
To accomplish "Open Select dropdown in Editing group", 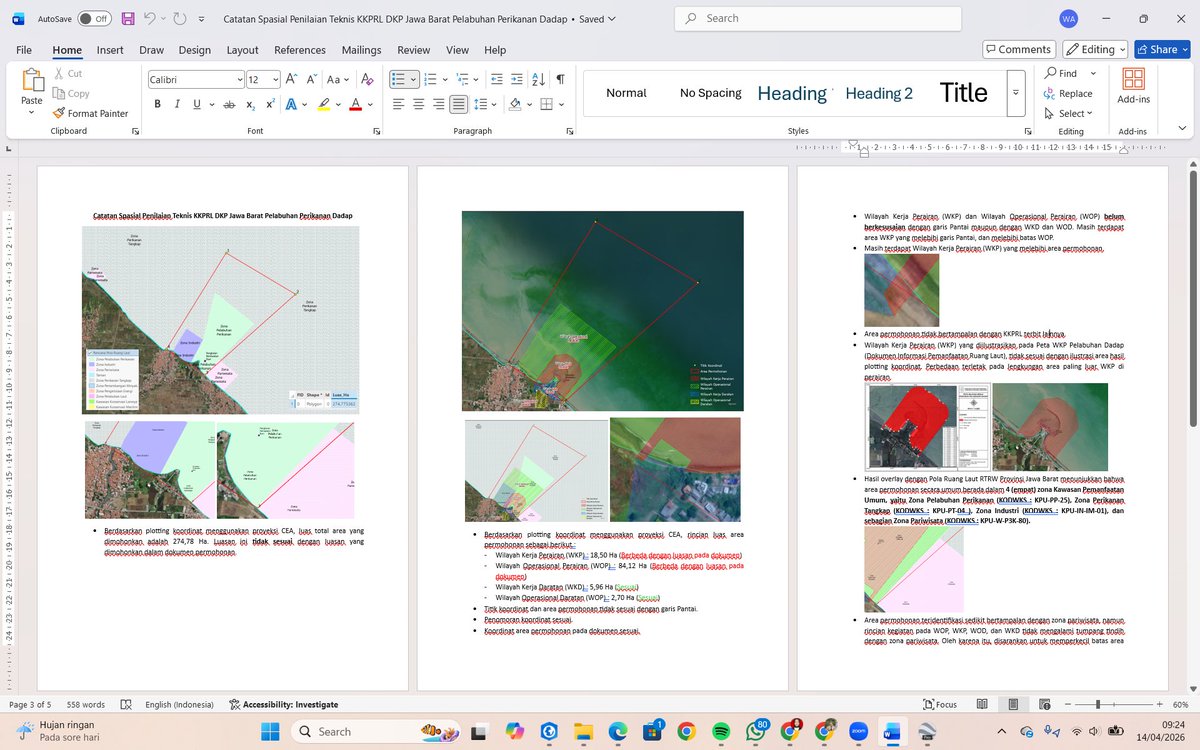I will click(1068, 113).
